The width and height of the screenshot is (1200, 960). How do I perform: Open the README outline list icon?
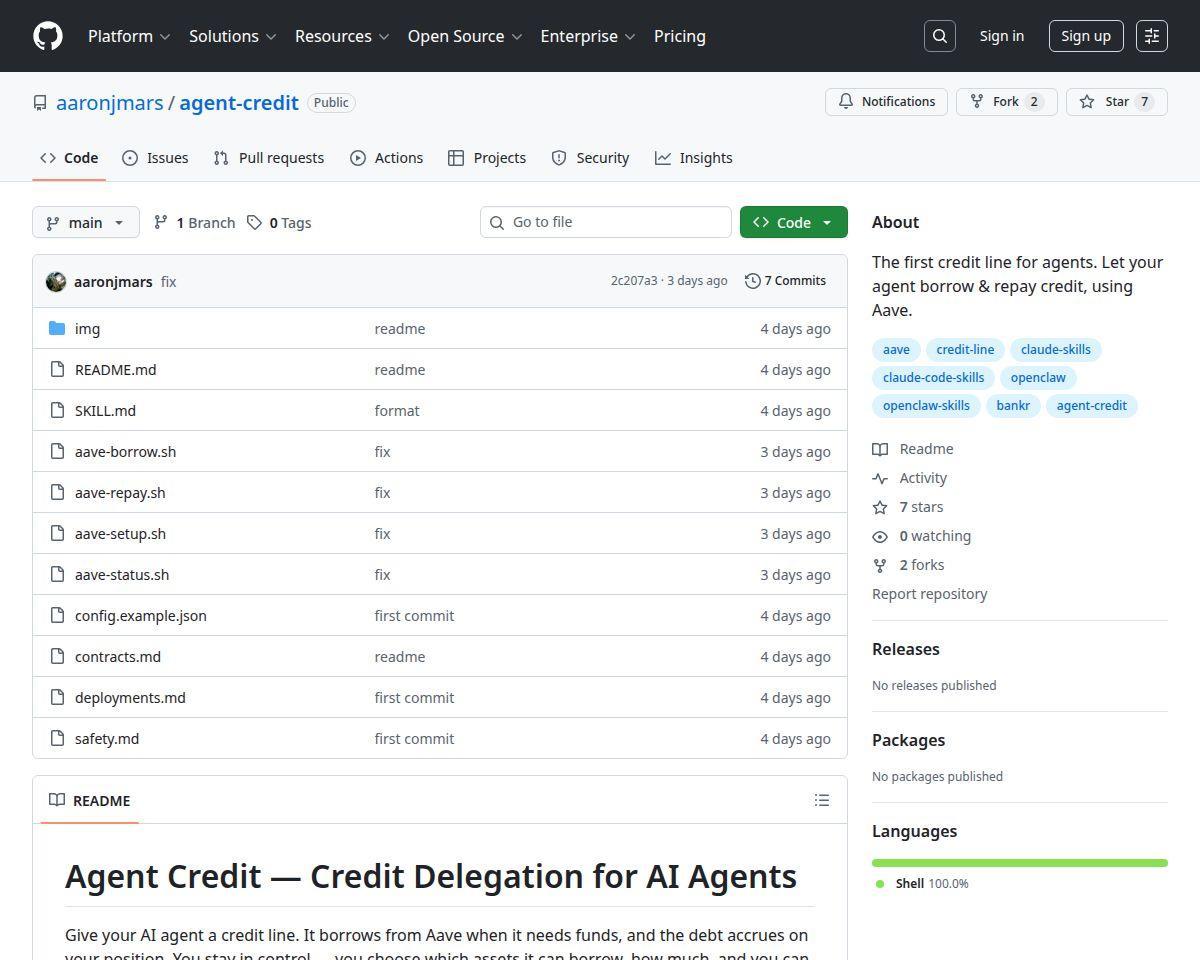pyautogui.click(x=822, y=800)
